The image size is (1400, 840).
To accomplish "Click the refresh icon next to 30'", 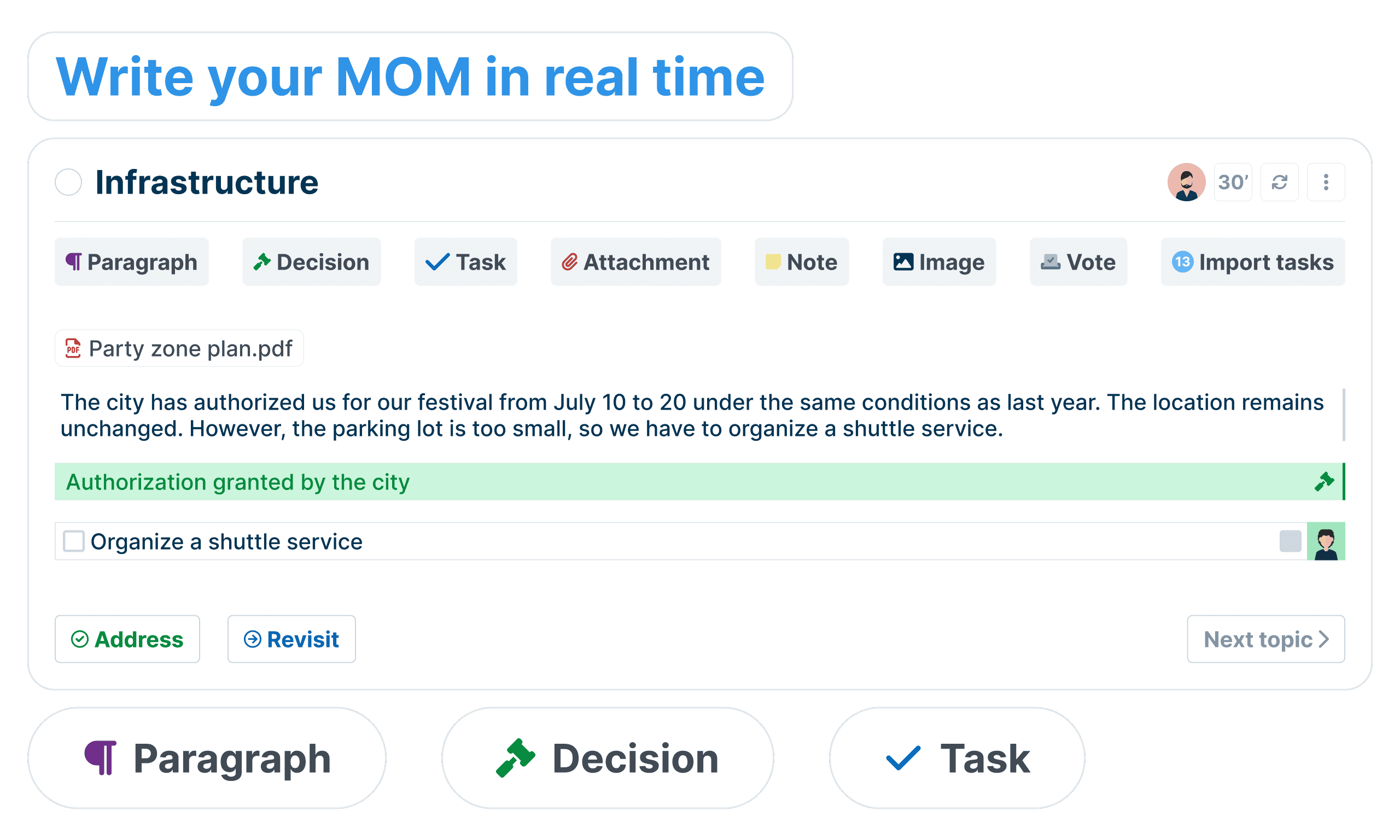I will 1280,182.
